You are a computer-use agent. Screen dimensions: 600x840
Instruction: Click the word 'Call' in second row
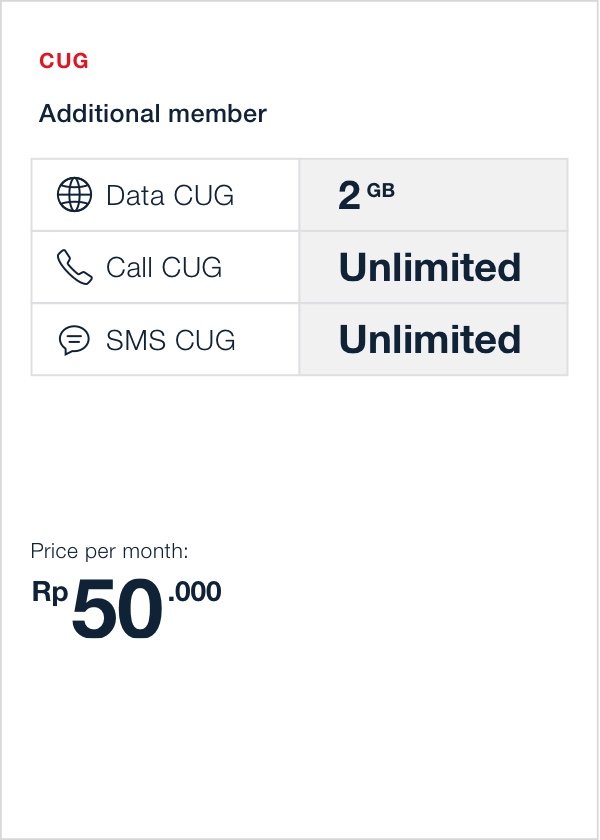(x=130, y=268)
